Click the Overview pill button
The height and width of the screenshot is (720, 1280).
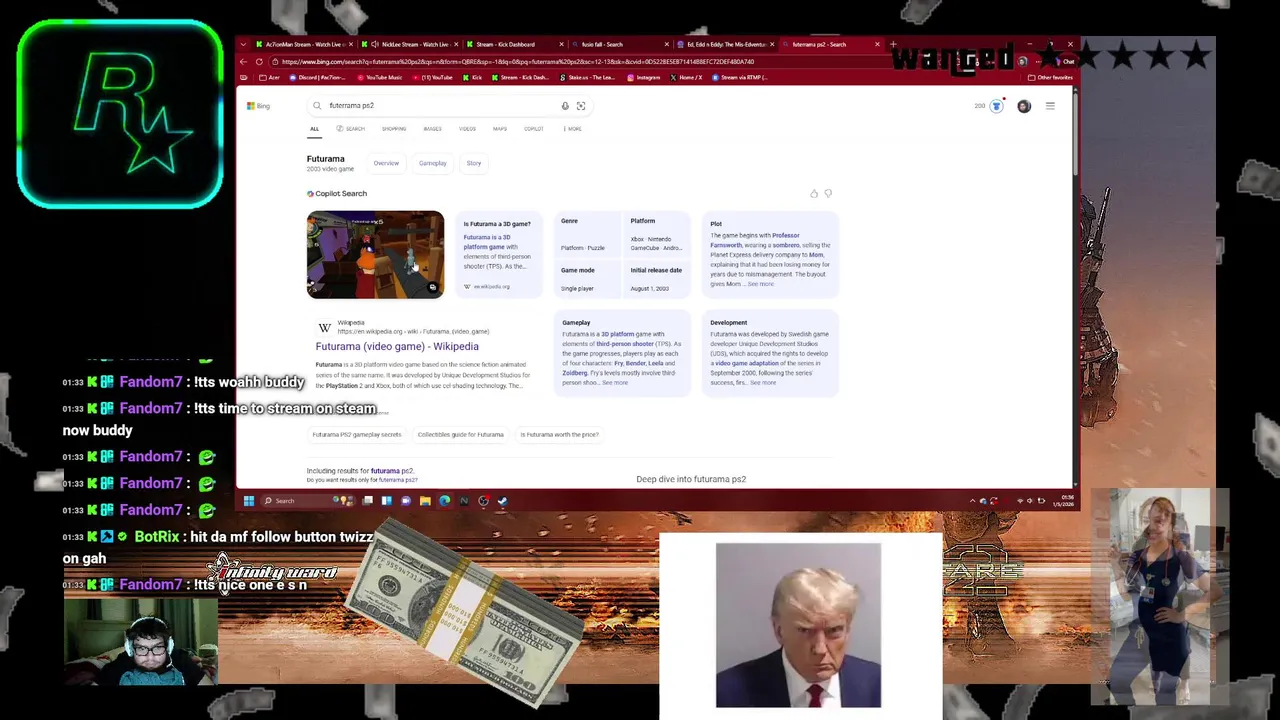click(386, 163)
